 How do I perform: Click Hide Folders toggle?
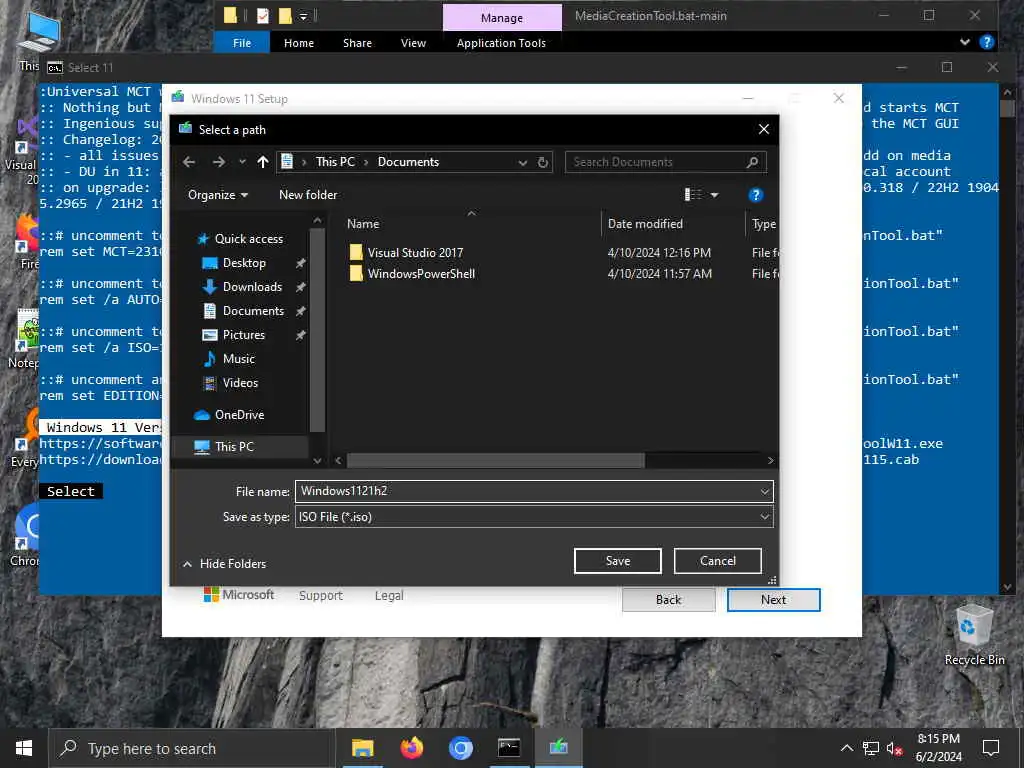pos(225,564)
